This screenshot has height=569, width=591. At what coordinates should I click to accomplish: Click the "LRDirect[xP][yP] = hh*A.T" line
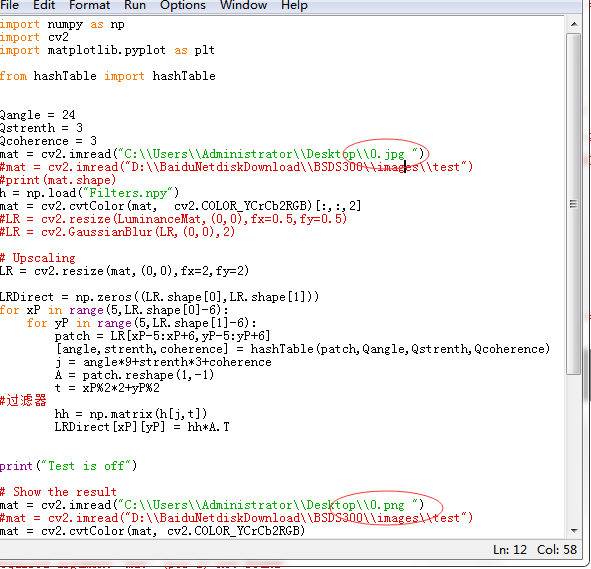142,427
